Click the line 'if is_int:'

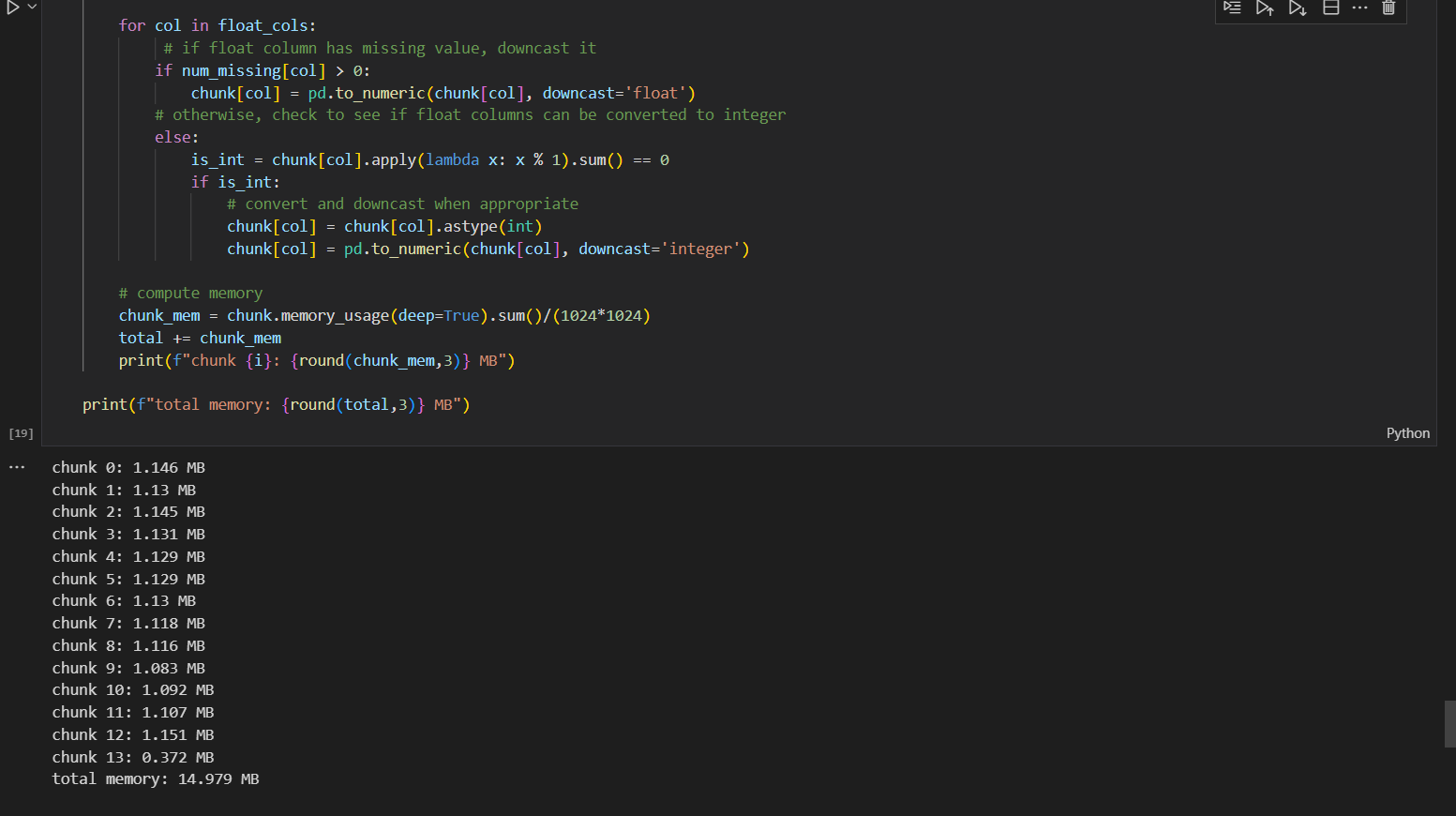coord(235,182)
